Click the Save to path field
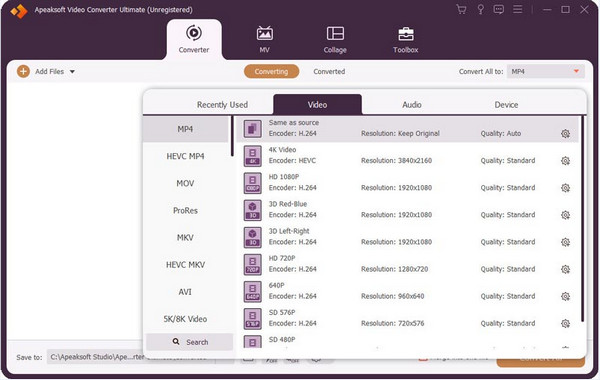 (x=130, y=357)
